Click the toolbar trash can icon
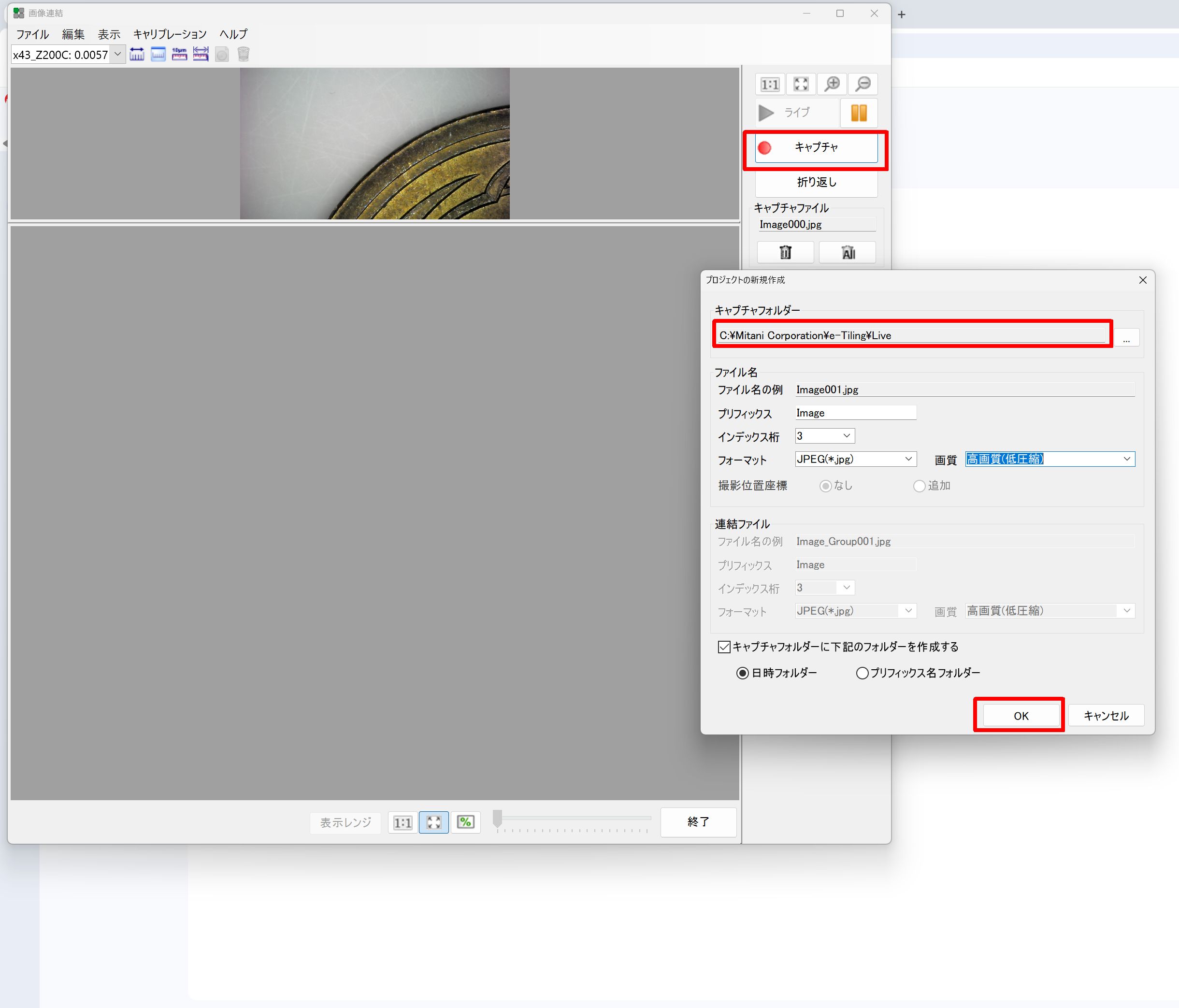The width and height of the screenshot is (1179, 1008). point(244,55)
